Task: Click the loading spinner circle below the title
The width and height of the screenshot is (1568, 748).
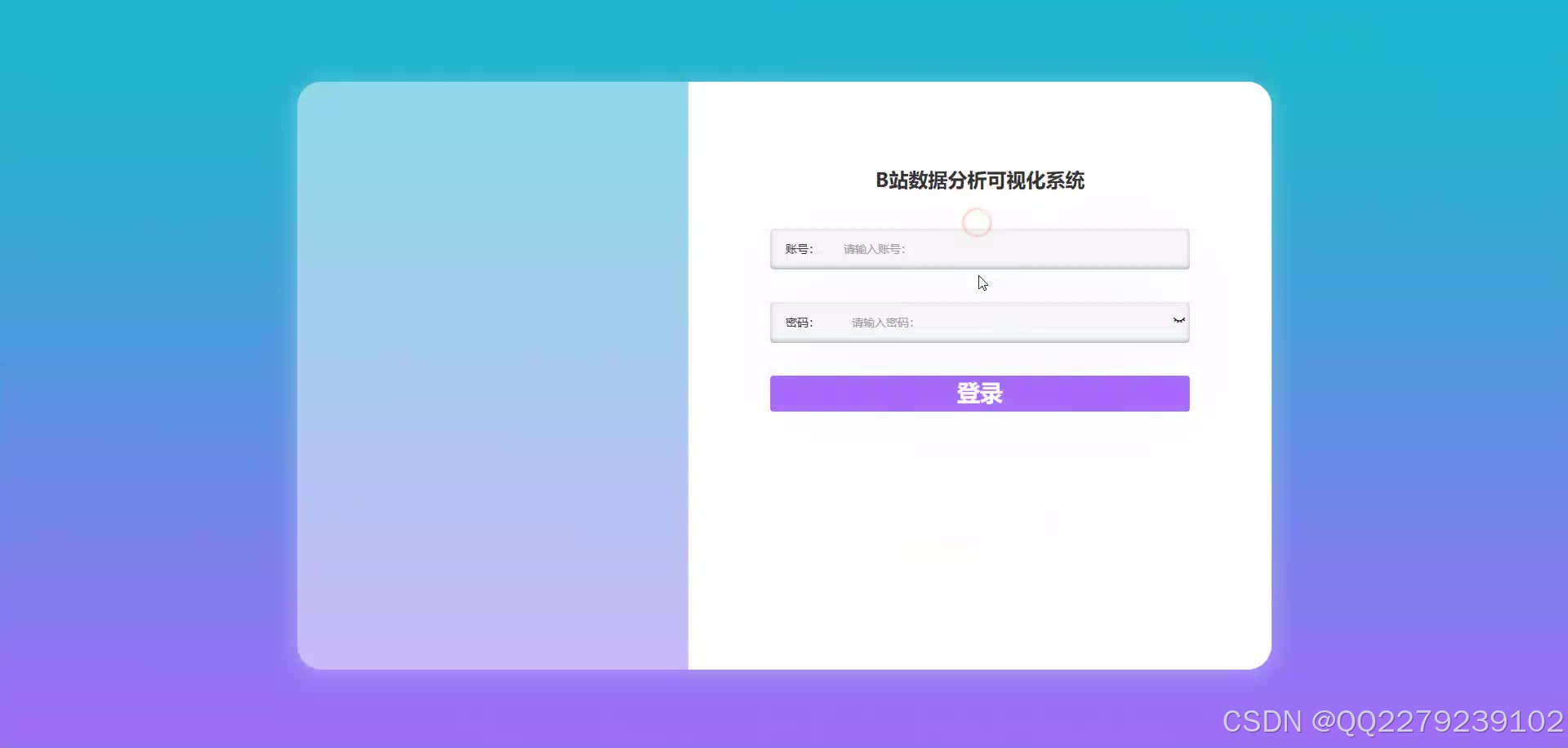Action: point(977,221)
